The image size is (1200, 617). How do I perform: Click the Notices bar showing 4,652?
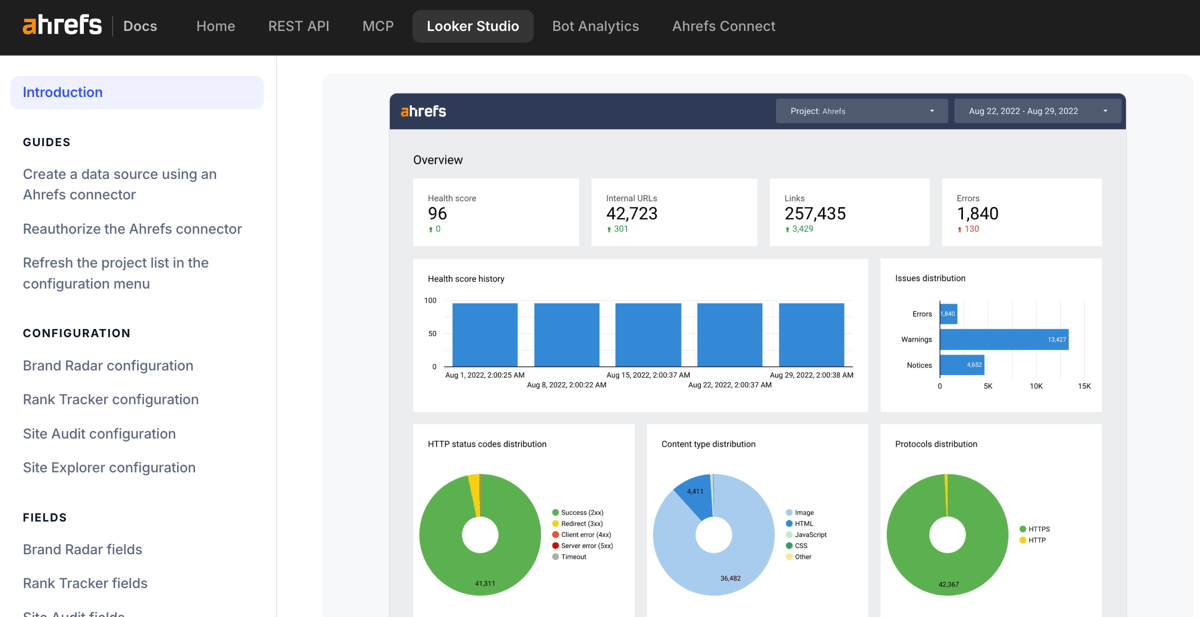click(x=962, y=365)
